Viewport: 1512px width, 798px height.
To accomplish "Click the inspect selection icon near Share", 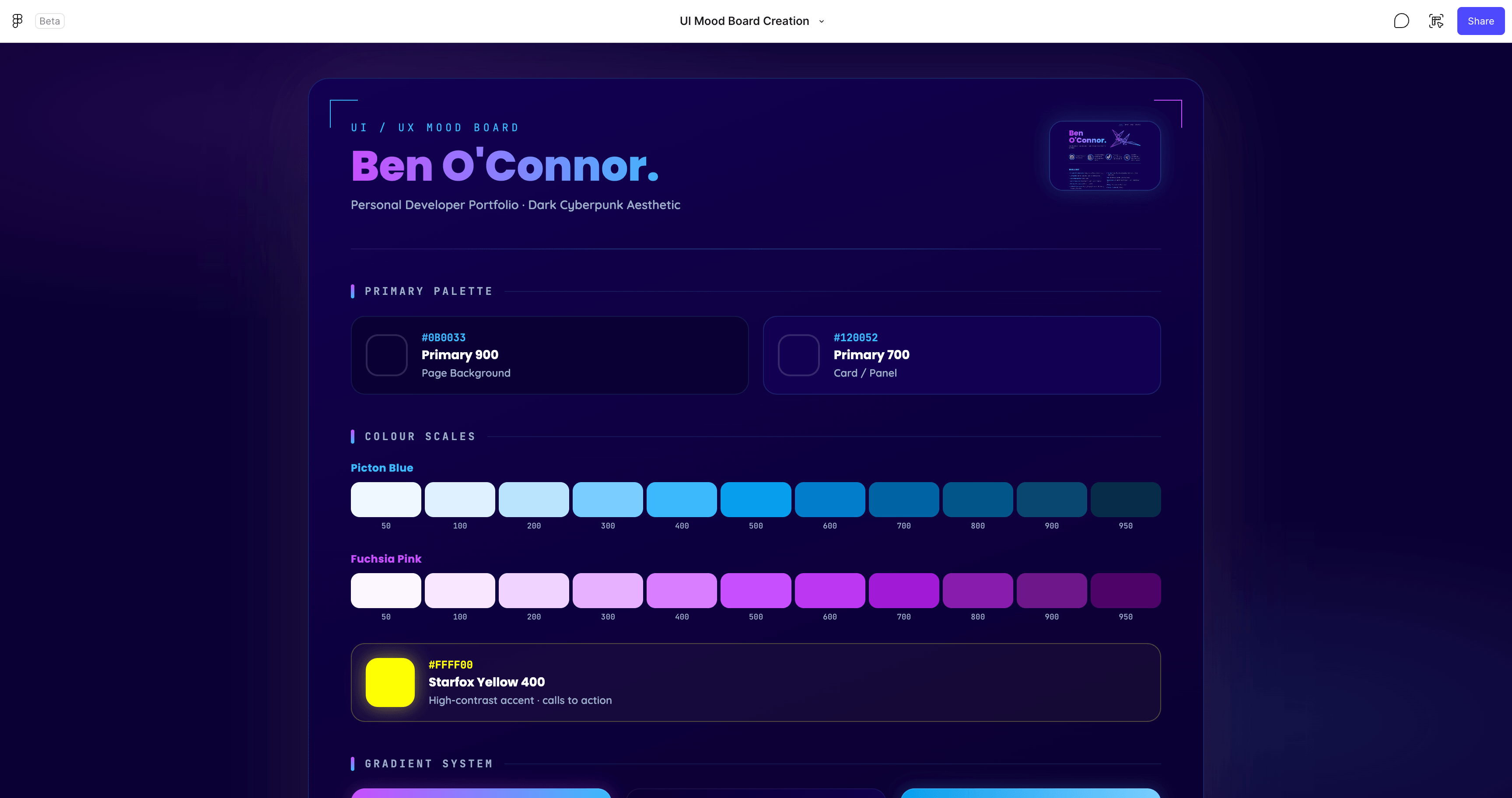I will pos(1436,21).
